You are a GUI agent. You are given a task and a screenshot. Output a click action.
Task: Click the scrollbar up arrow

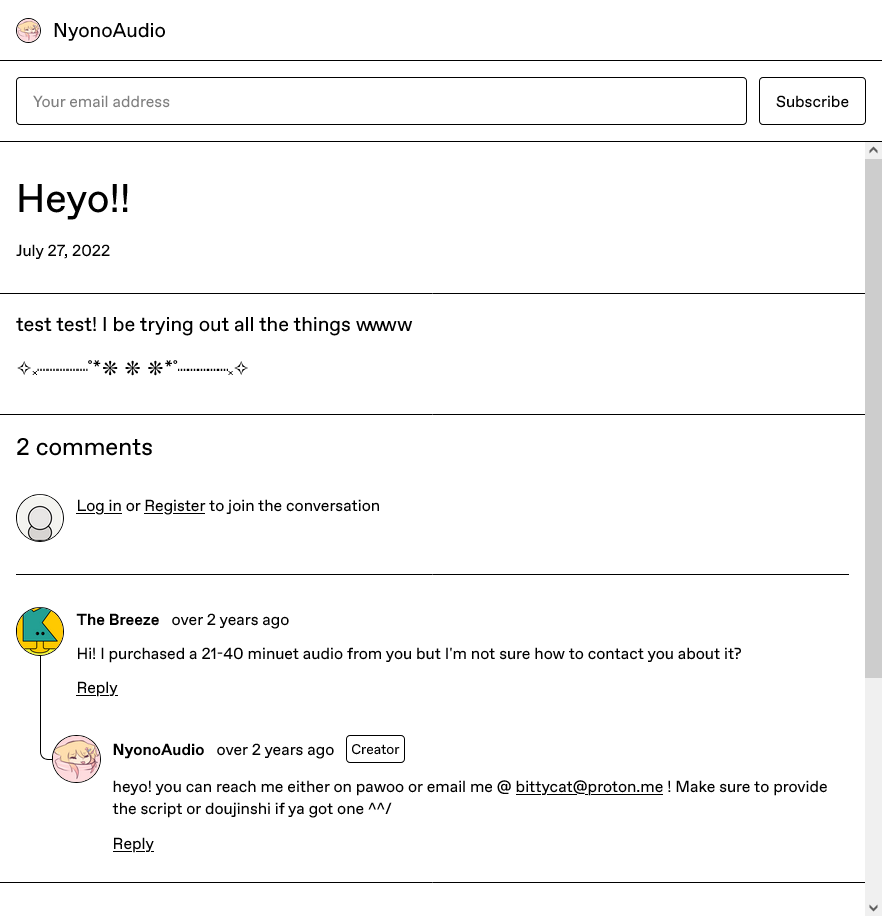[873, 150]
